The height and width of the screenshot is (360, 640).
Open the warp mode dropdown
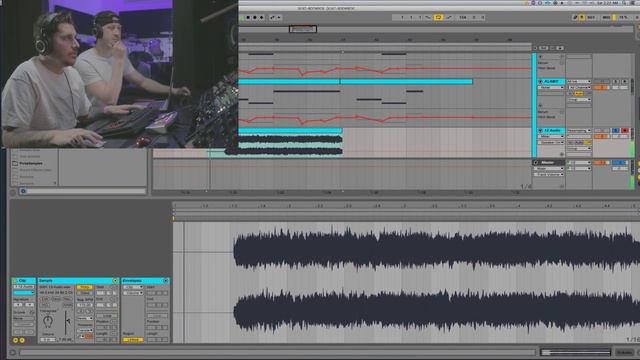[85, 318]
